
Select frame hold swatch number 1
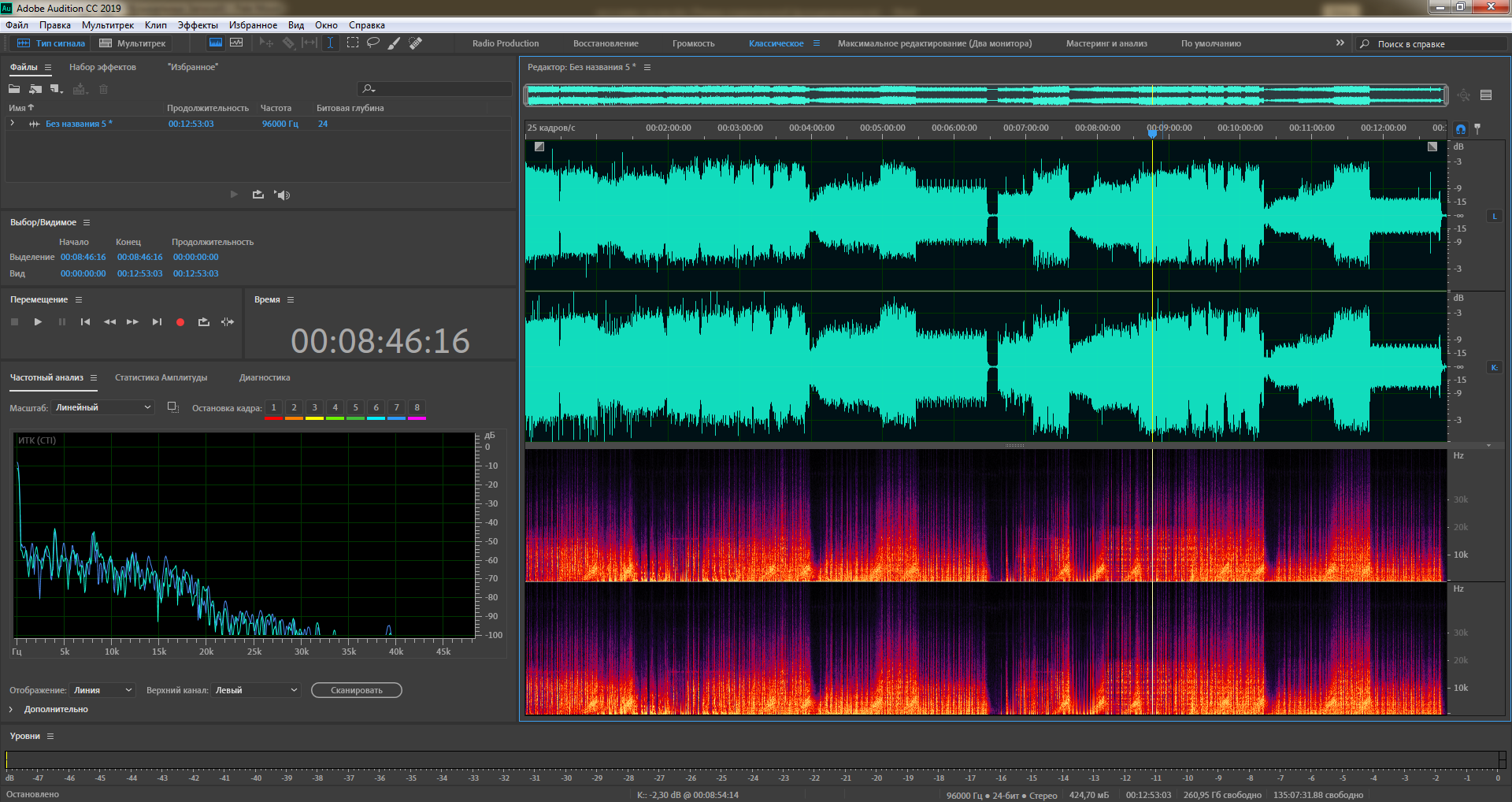coord(273,408)
